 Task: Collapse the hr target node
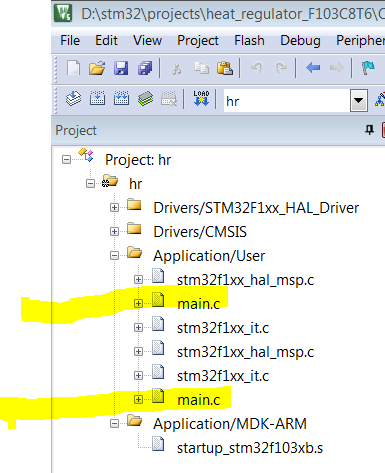click(x=90, y=184)
